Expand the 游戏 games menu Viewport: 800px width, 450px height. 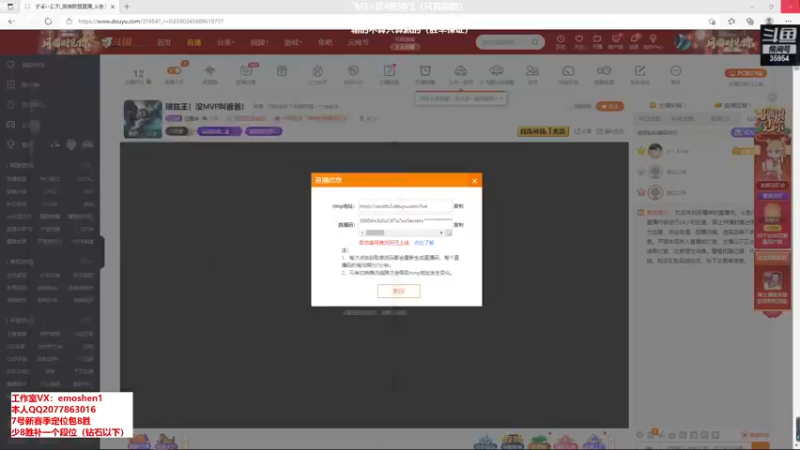click(x=293, y=42)
